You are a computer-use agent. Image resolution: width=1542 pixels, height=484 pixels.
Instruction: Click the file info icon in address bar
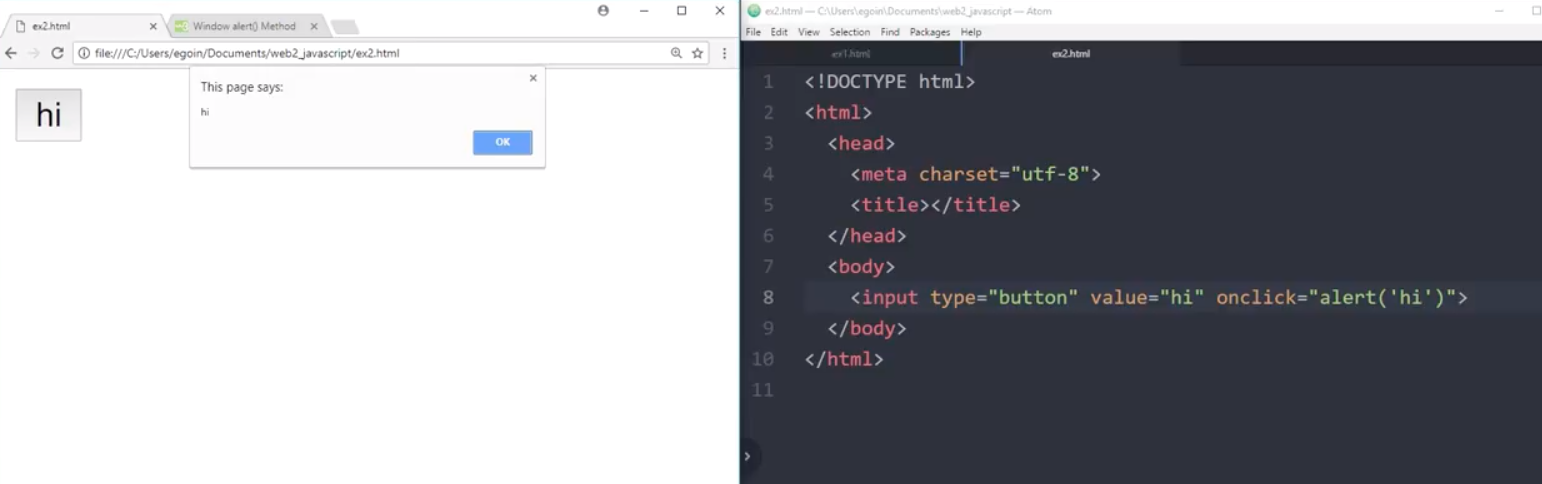pyautogui.click(x=85, y=53)
